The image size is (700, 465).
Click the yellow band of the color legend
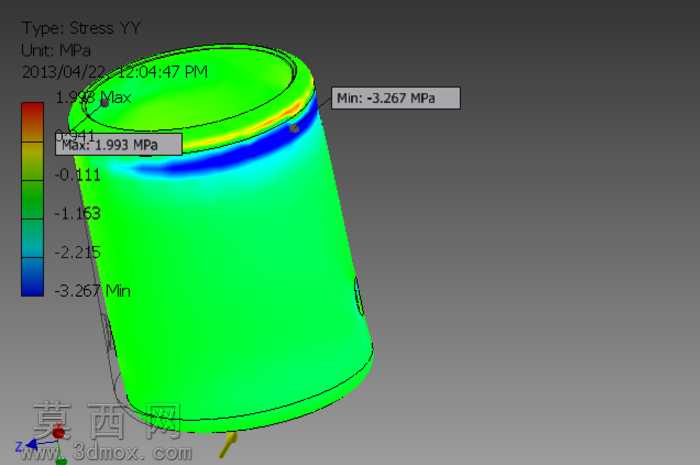(33, 161)
